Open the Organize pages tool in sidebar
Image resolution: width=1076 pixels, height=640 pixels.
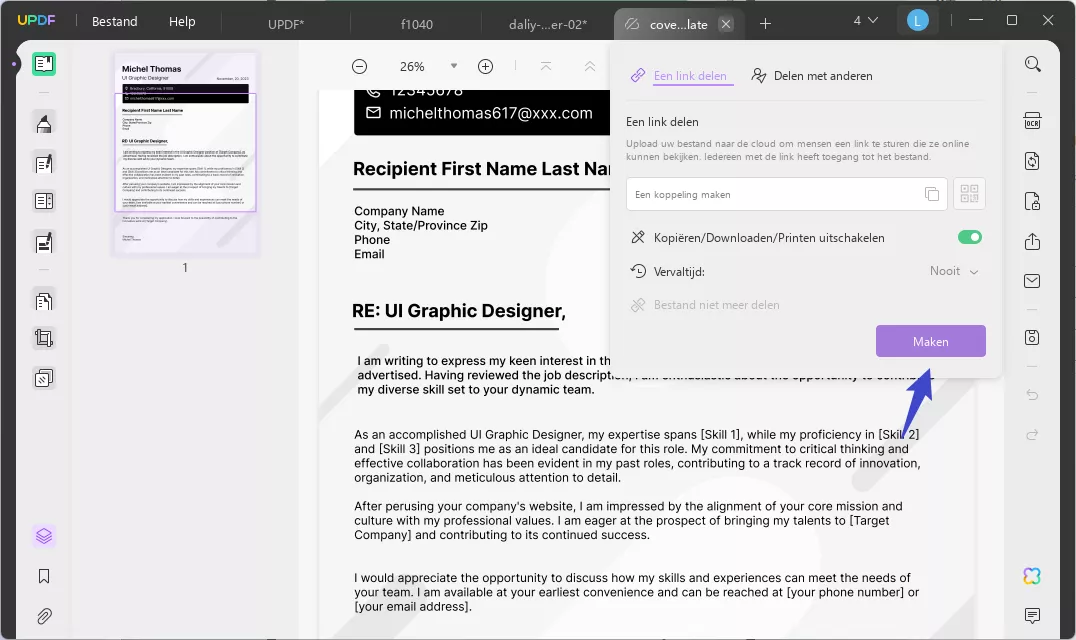click(x=44, y=201)
